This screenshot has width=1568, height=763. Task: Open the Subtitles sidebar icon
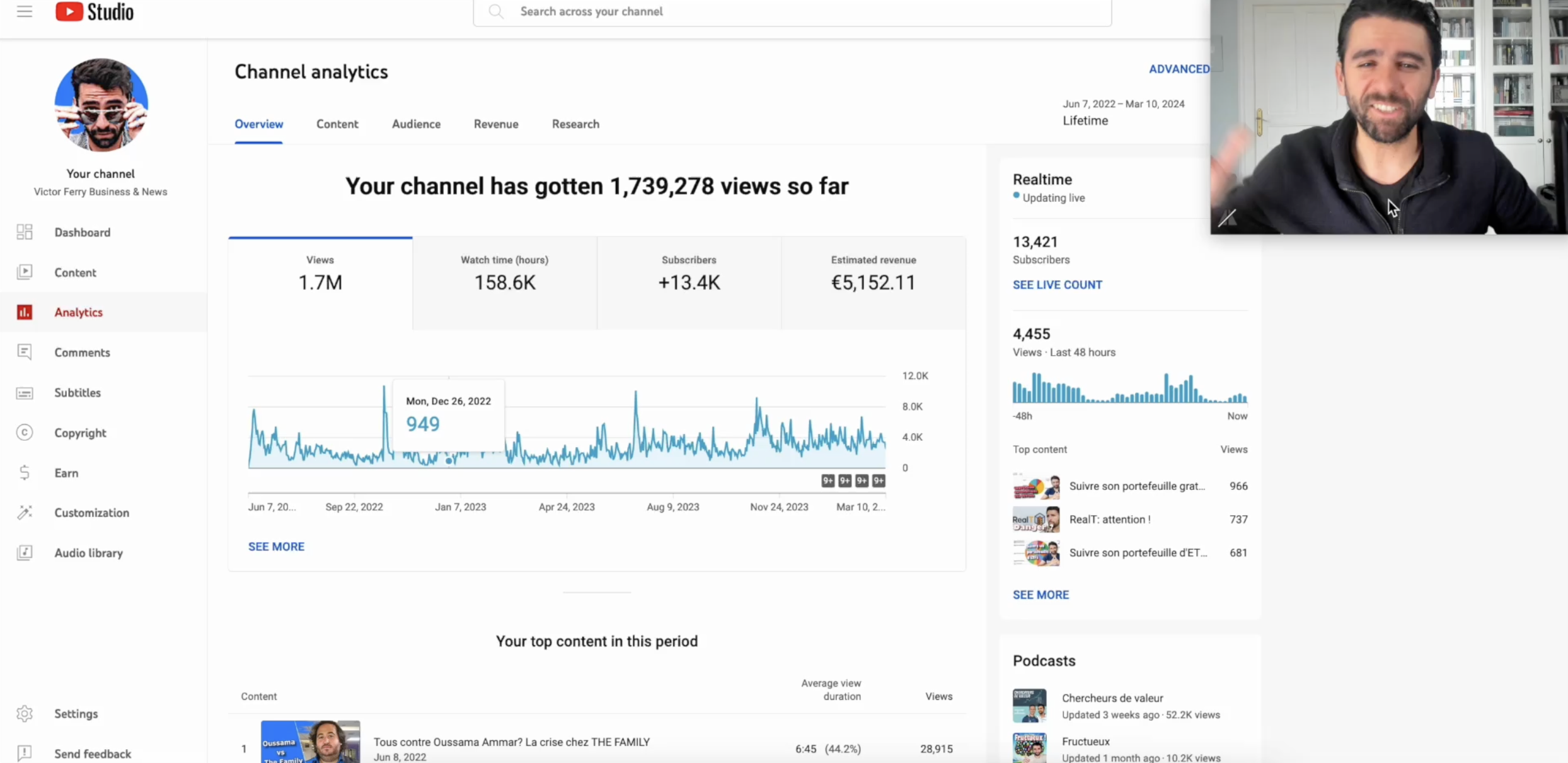point(25,393)
